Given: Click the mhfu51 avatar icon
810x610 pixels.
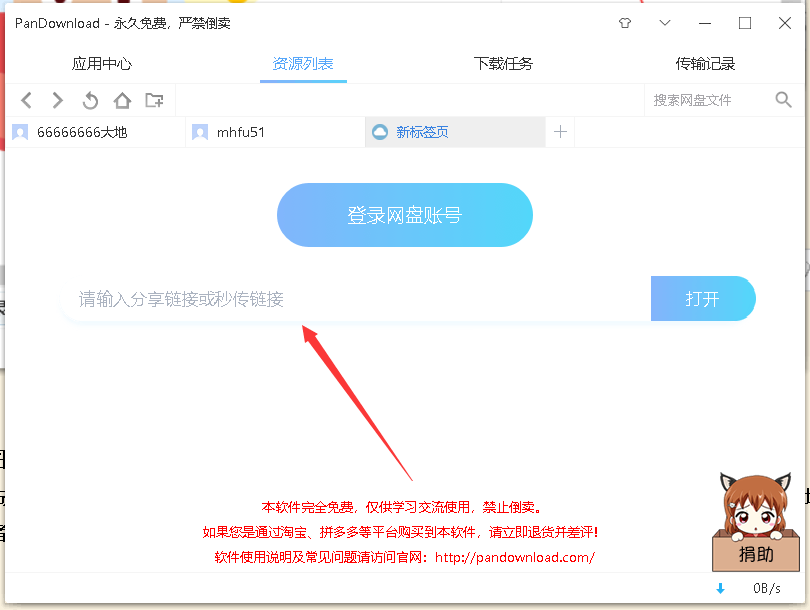Looking at the screenshot, I should tap(200, 132).
